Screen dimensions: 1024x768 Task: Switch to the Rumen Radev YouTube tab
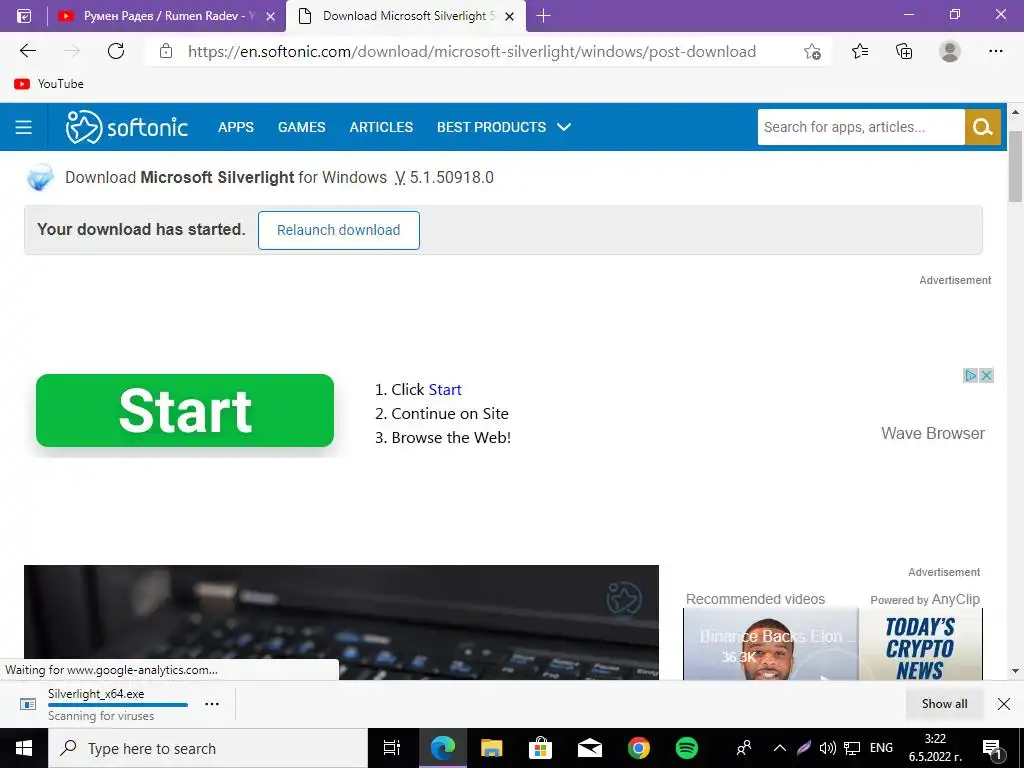click(x=167, y=16)
